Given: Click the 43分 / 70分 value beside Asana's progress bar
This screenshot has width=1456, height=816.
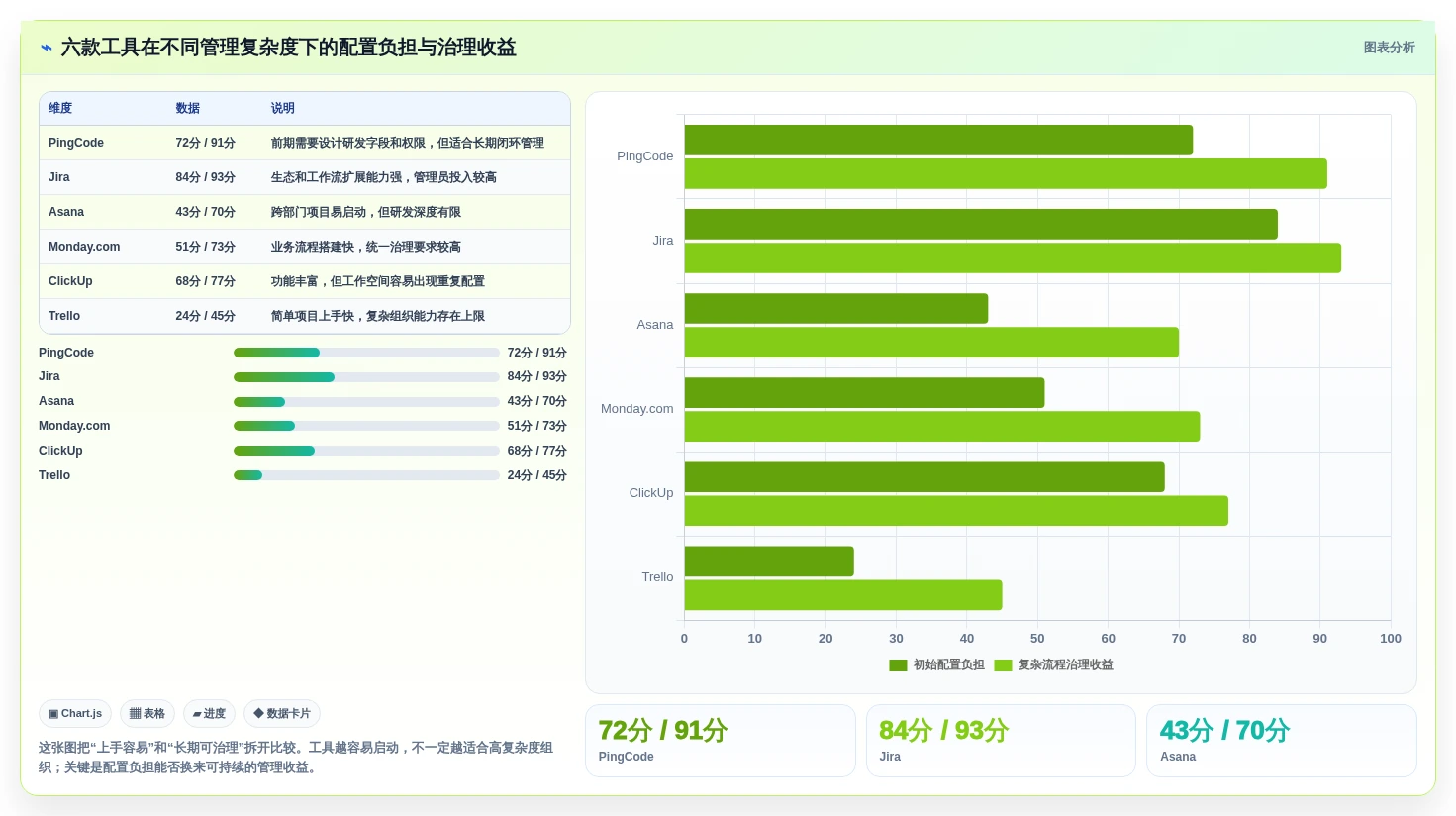Looking at the screenshot, I should (537, 402).
